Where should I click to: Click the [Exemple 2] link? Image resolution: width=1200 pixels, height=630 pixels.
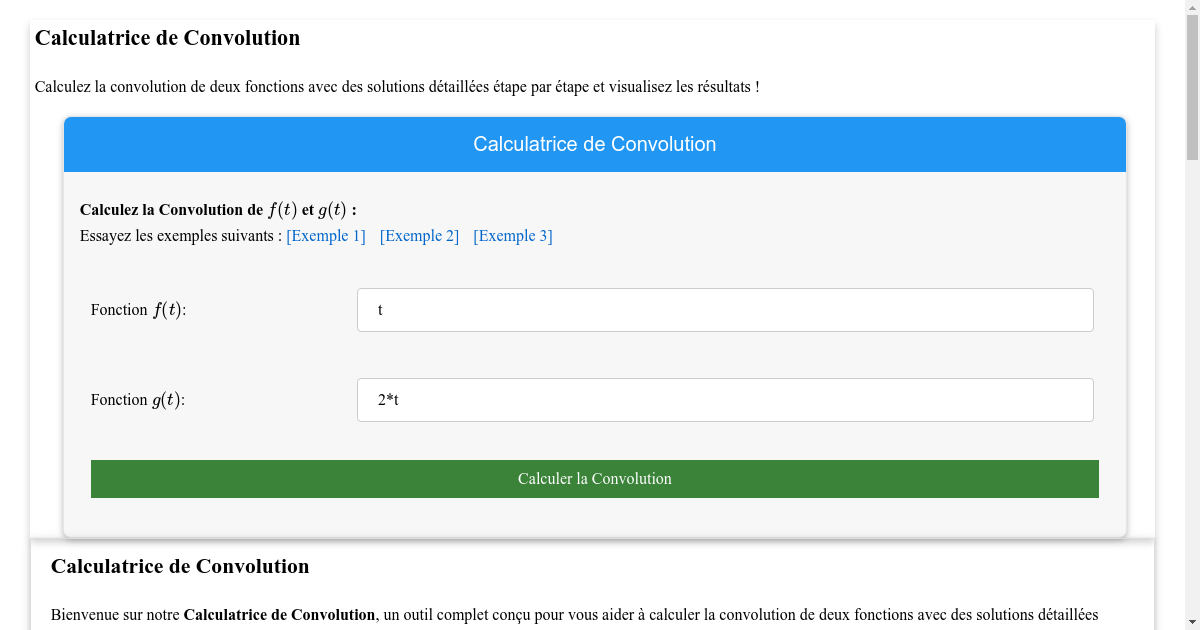(x=419, y=235)
